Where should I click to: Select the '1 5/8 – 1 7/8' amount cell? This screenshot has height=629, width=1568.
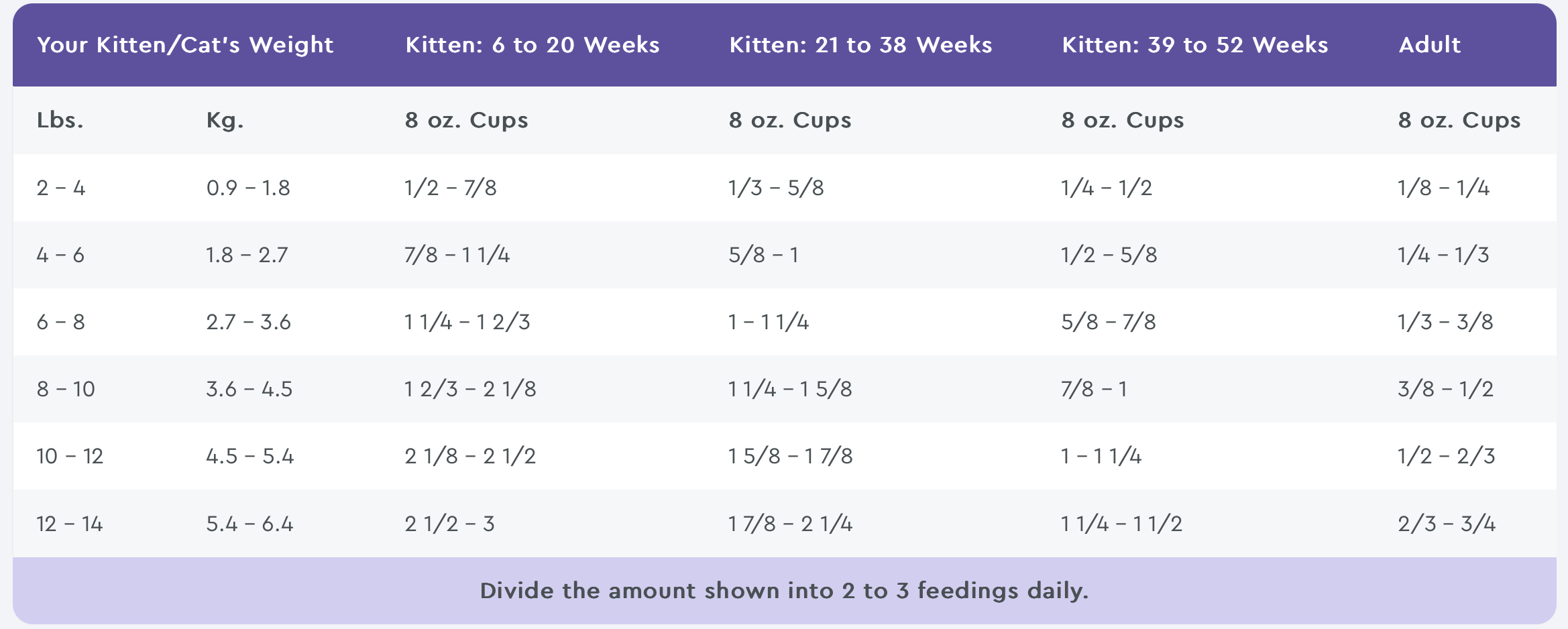(791, 456)
